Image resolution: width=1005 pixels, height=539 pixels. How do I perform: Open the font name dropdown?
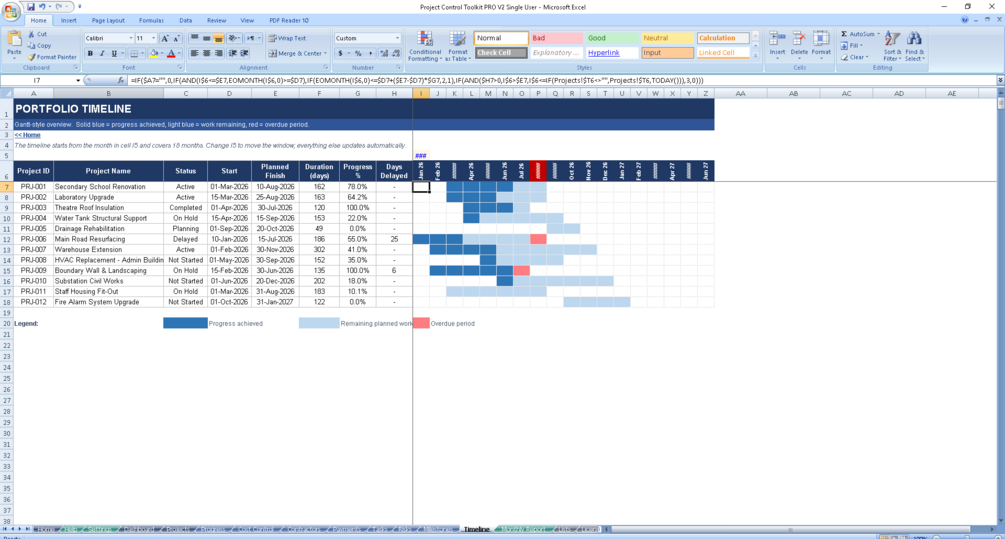(130, 38)
